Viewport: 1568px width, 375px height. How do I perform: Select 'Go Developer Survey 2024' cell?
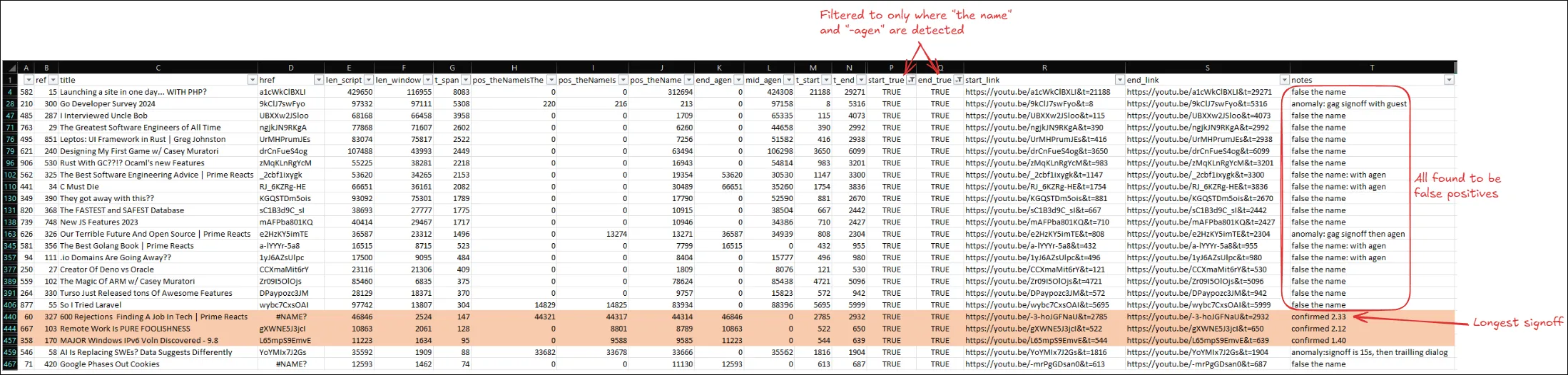pyautogui.click(x=158, y=104)
